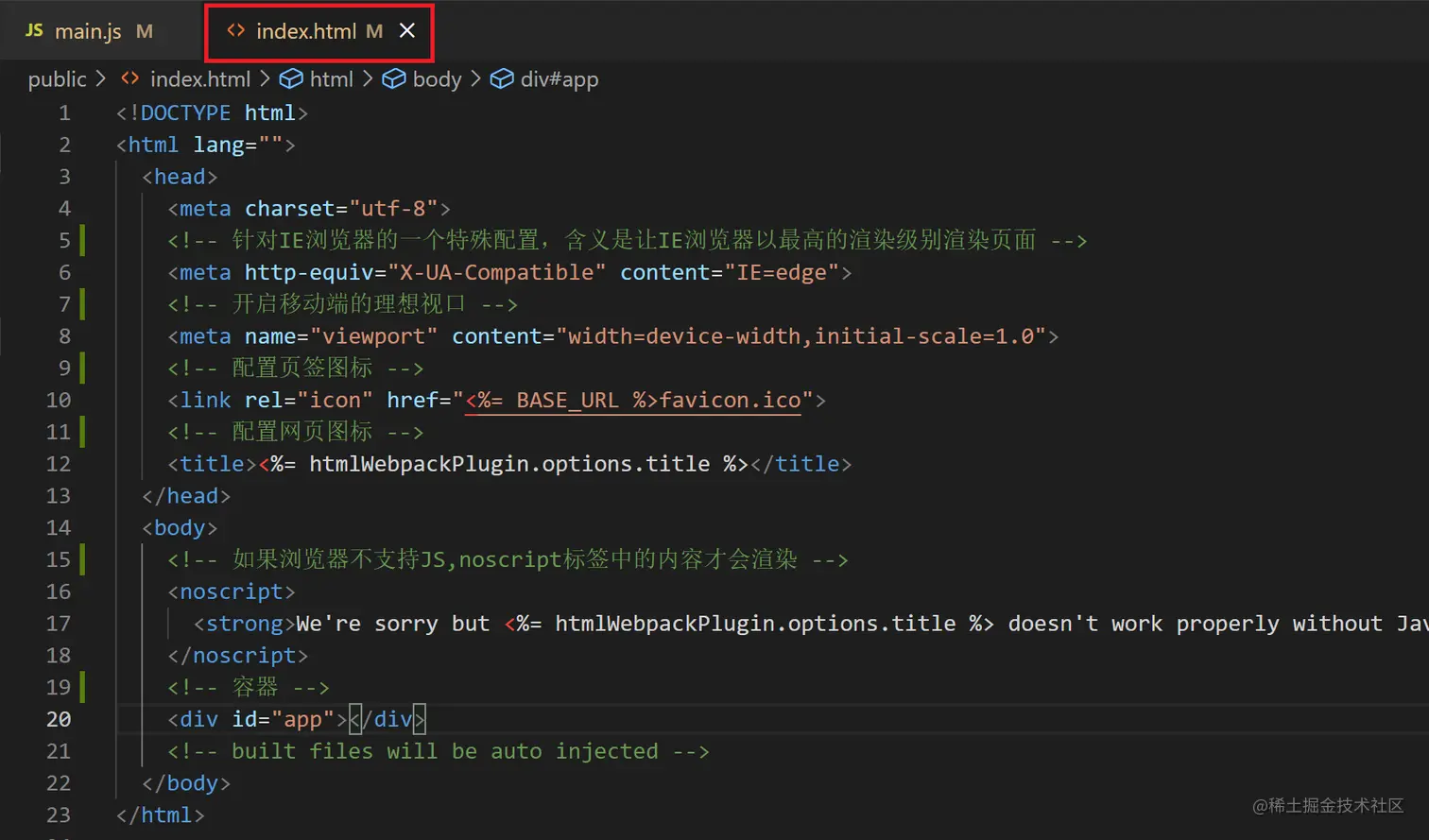Click the cube icon next to div#app breadcrumb

tap(502, 79)
